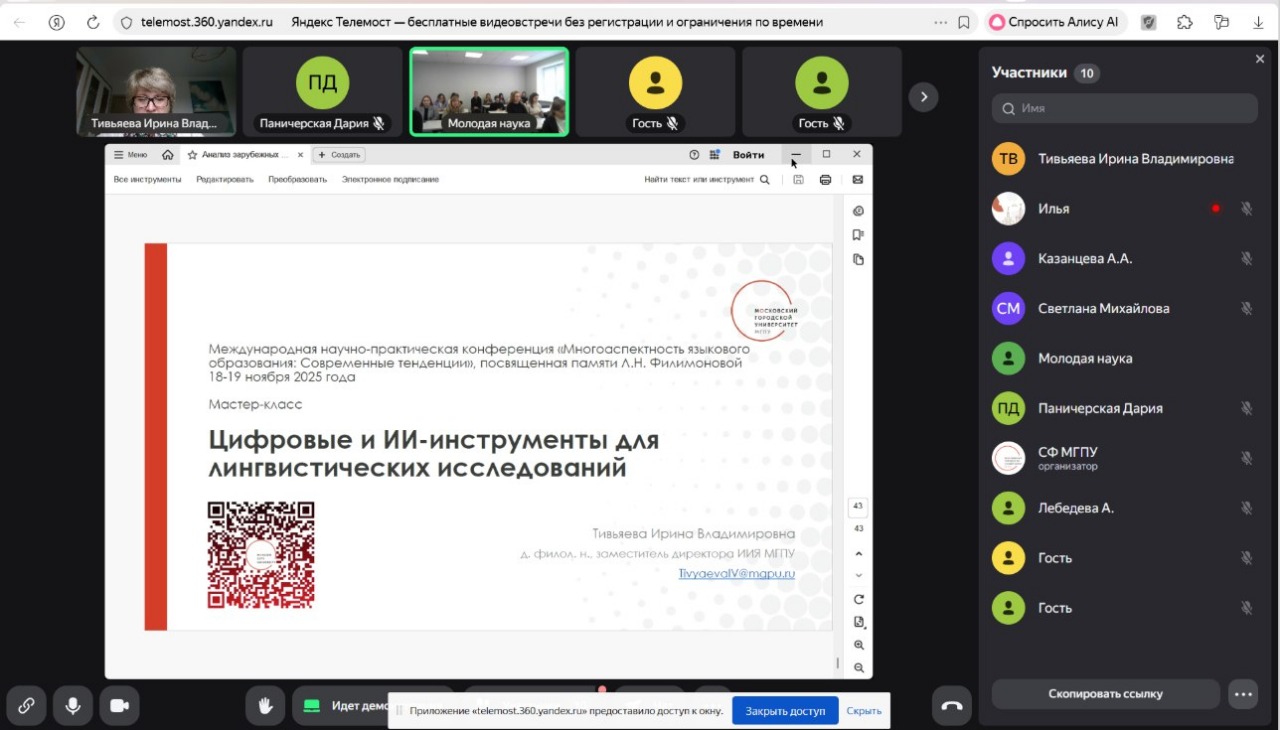Screen dimensions: 1280x730
Task: Hide the sharing notification via Скрыть
Action: tap(864, 711)
